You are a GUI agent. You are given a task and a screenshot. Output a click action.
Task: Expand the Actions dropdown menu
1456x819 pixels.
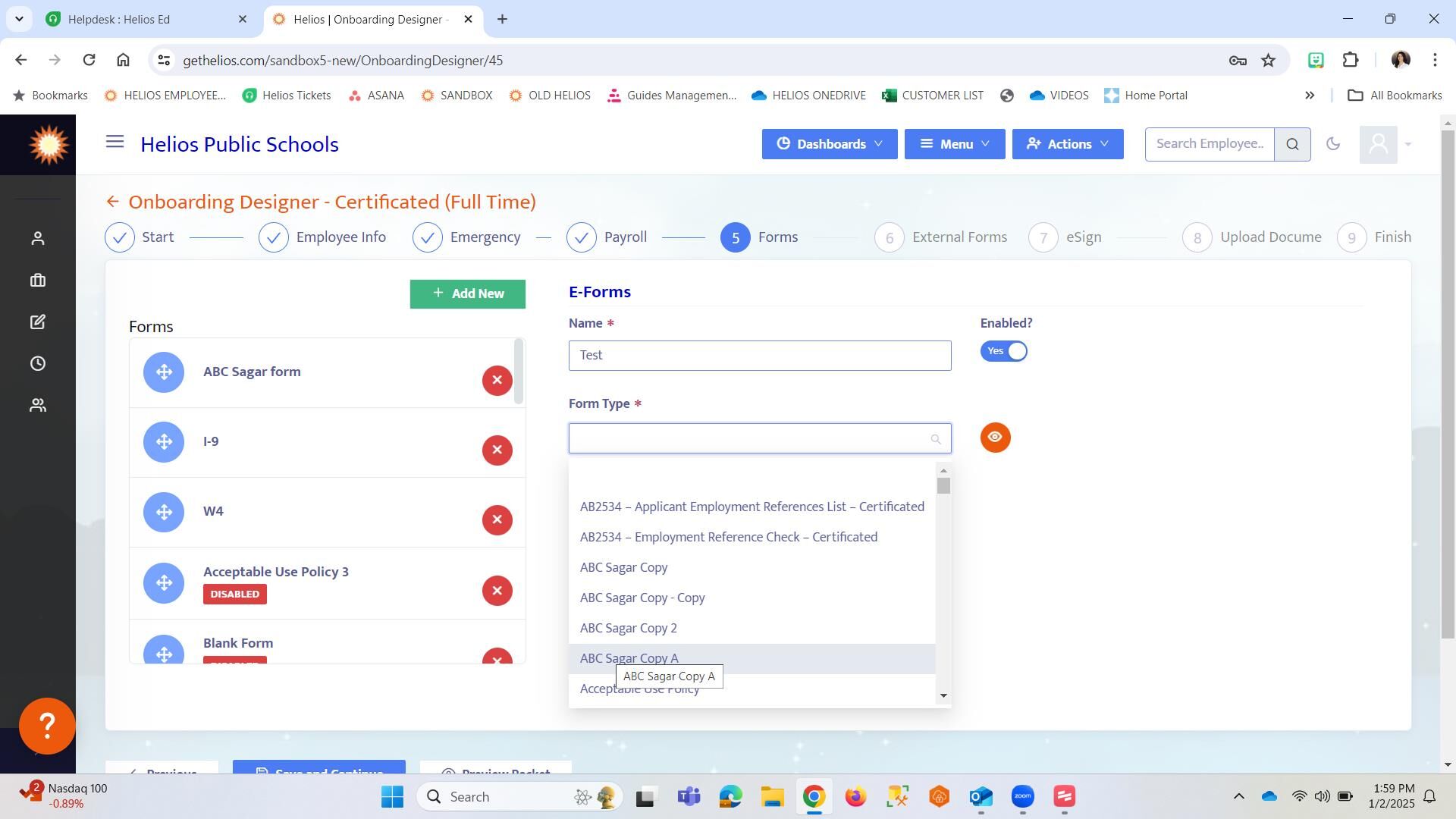point(1067,144)
